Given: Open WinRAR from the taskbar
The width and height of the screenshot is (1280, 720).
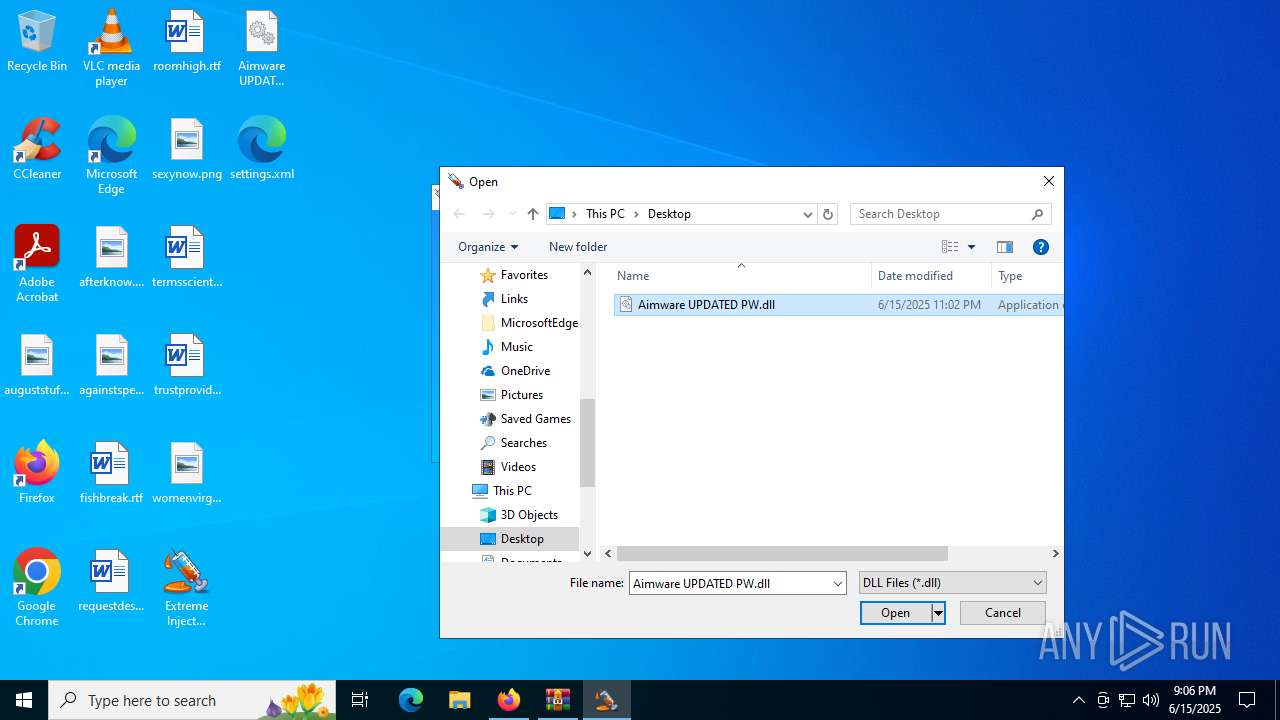Looking at the screenshot, I should 557,700.
